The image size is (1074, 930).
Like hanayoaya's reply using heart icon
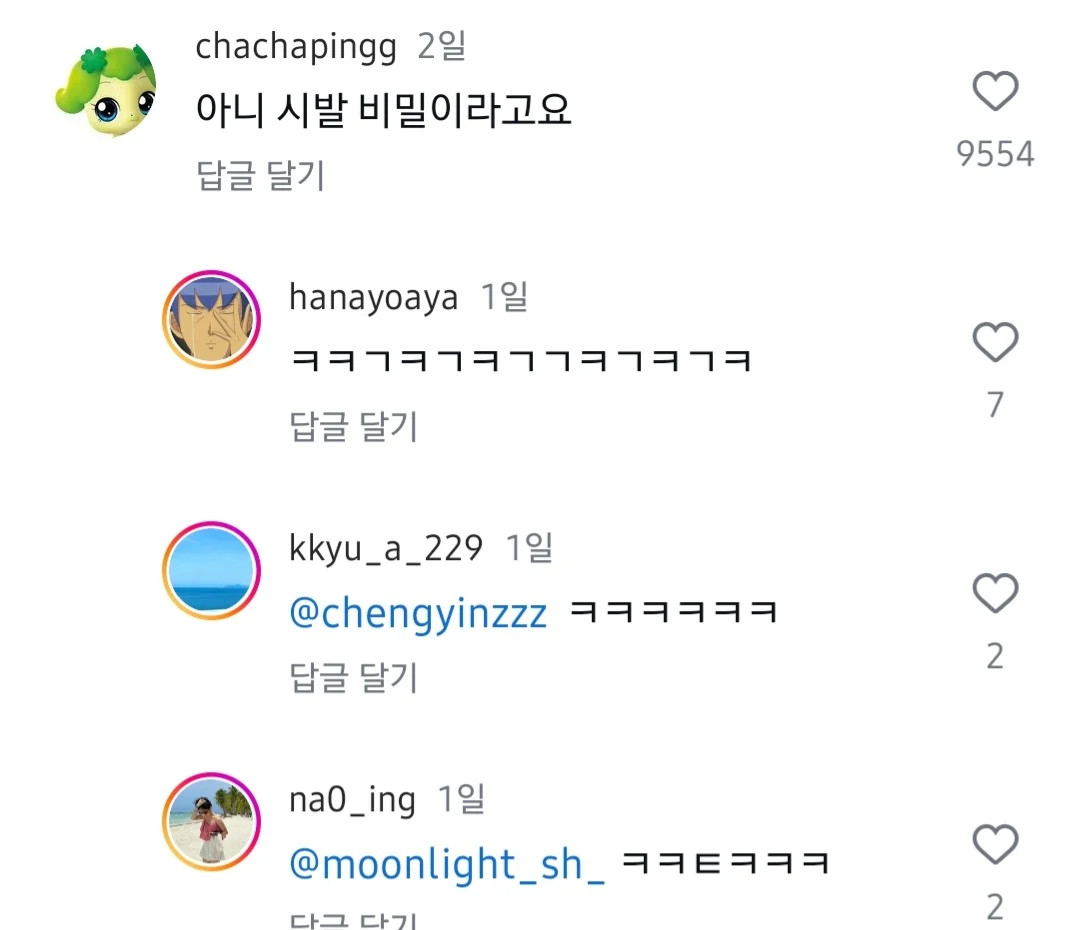coord(995,343)
